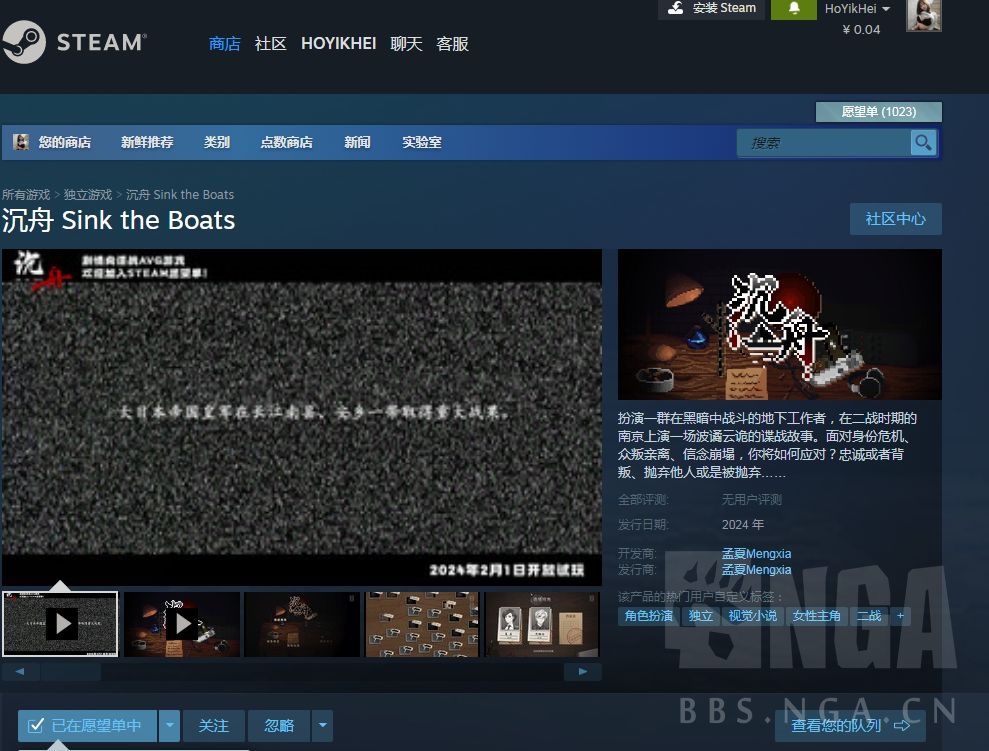Click the left carousel arrow

(x=22, y=671)
